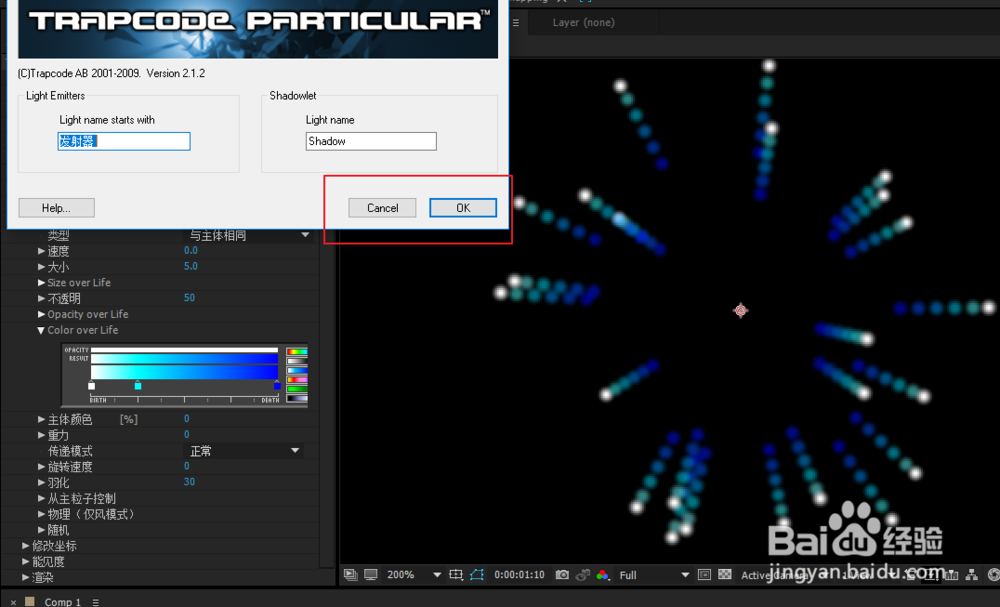Apply the green gradient preset
The height and width of the screenshot is (607, 1000).
297,389
